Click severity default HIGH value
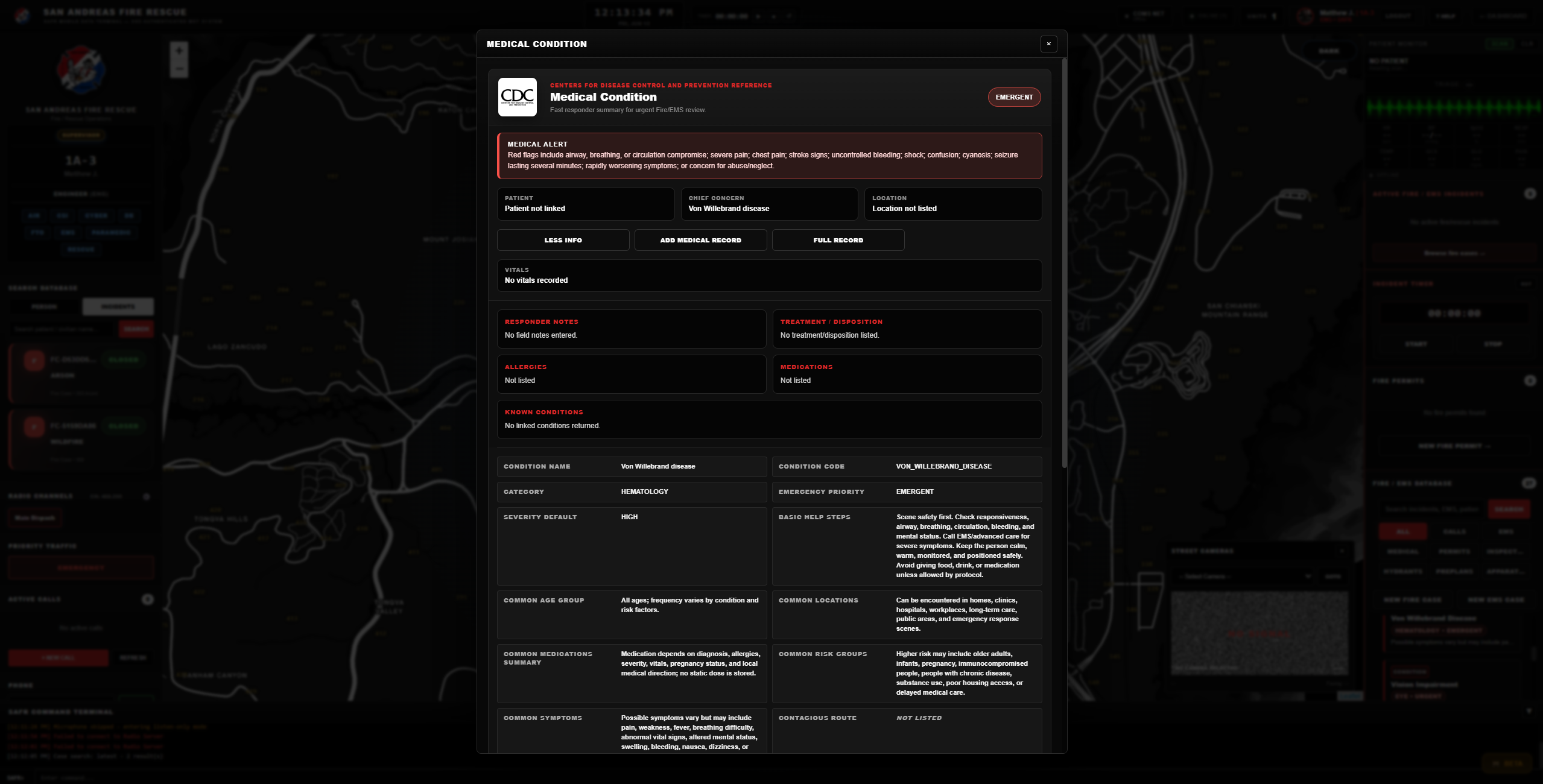 [x=629, y=517]
